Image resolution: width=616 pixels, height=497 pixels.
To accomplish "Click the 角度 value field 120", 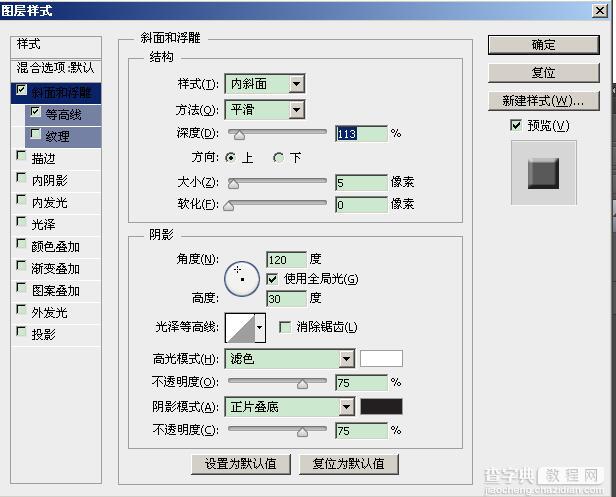I will tap(286, 260).
